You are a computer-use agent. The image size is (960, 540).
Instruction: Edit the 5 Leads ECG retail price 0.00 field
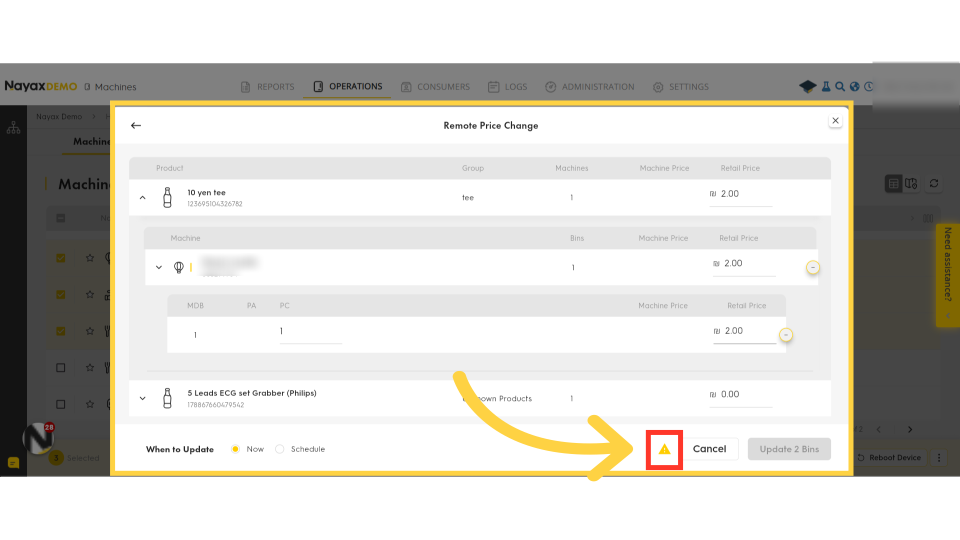pos(741,396)
